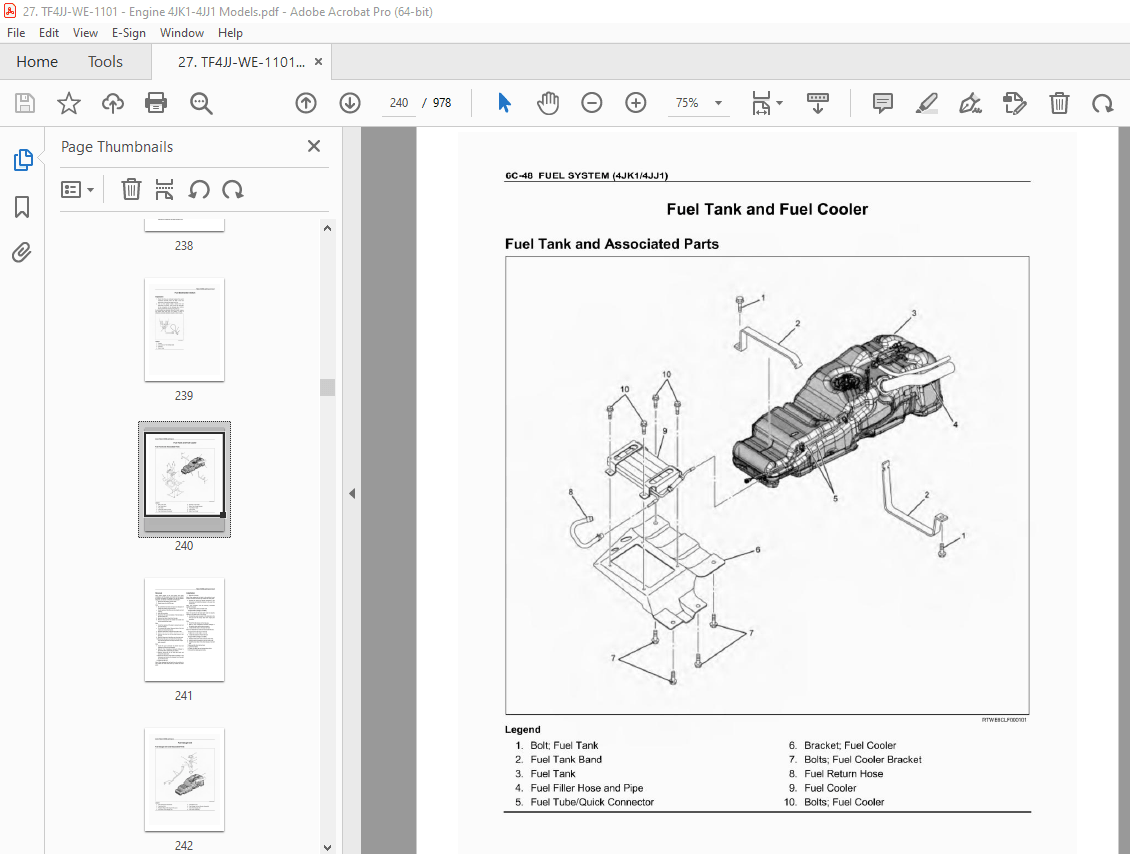Collapse the left navigation pane arrow
Image resolution: width=1130 pixels, height=854 pixels.
coord(351,493)
